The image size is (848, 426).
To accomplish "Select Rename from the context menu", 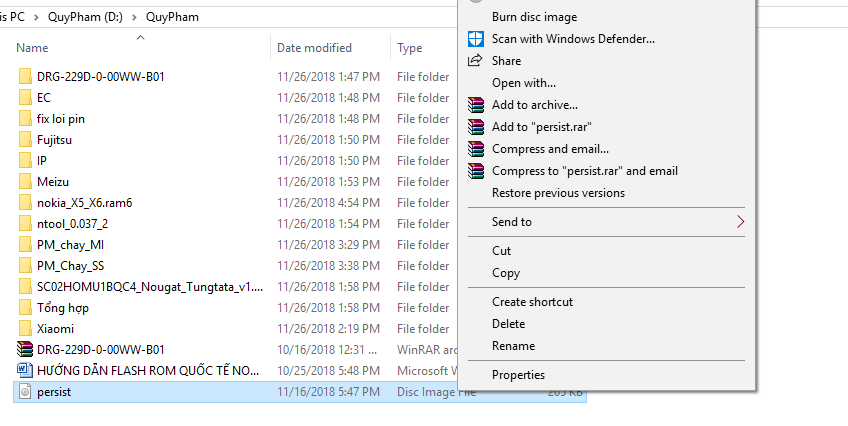I will coord(513,346).
